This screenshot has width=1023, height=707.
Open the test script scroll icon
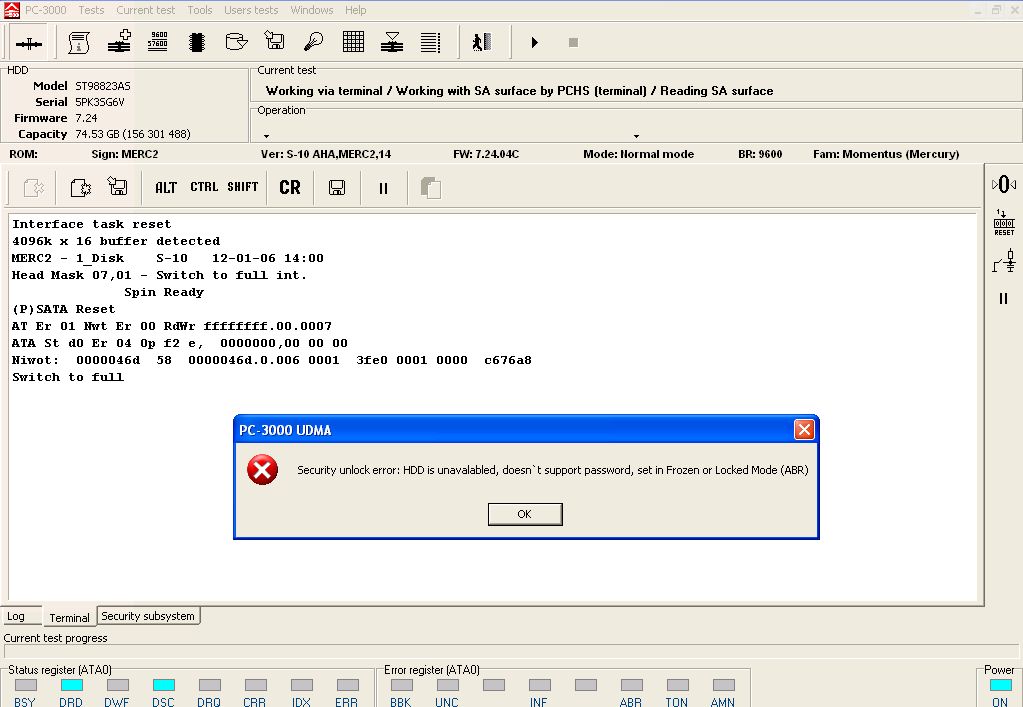point(79,42)
